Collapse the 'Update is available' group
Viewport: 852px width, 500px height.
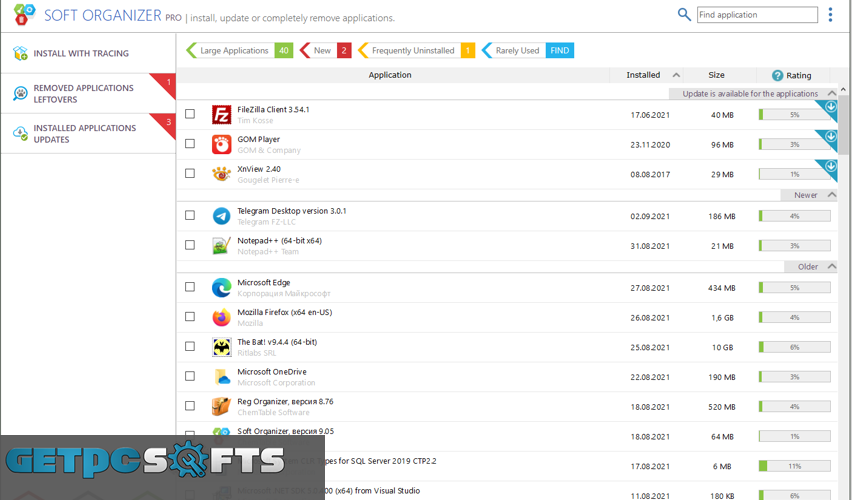(x=831, y=93)
